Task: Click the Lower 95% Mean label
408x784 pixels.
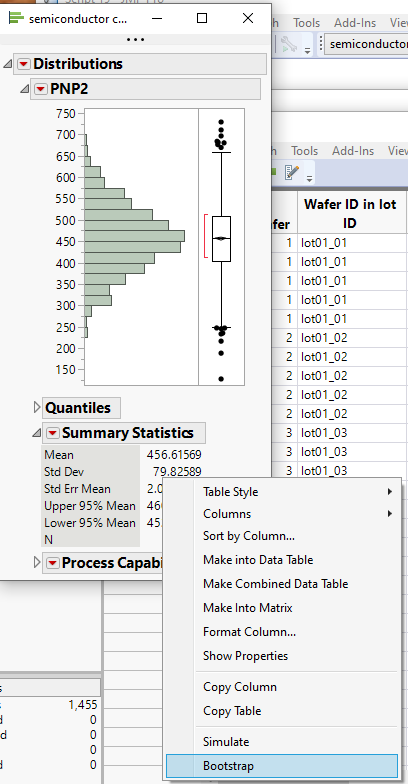Action: 90,523
